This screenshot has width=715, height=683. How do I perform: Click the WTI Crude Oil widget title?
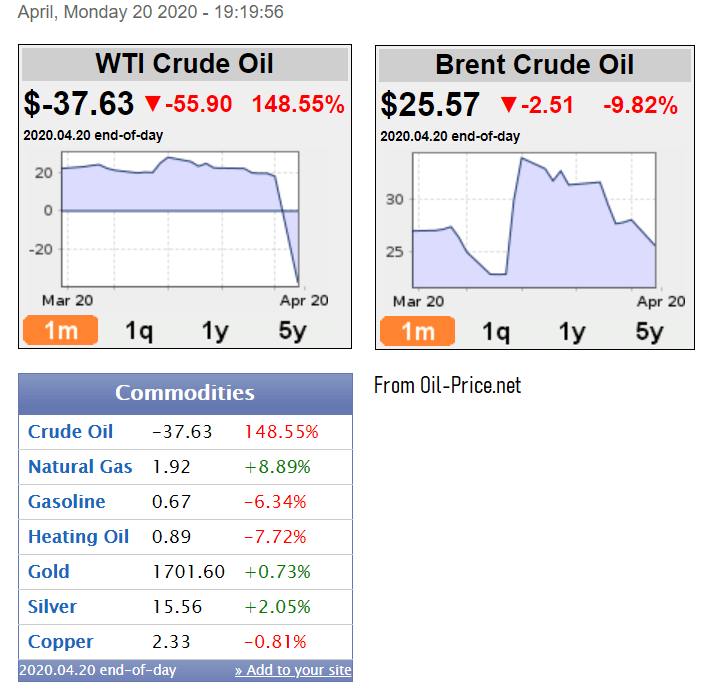[x=184, y=65]
